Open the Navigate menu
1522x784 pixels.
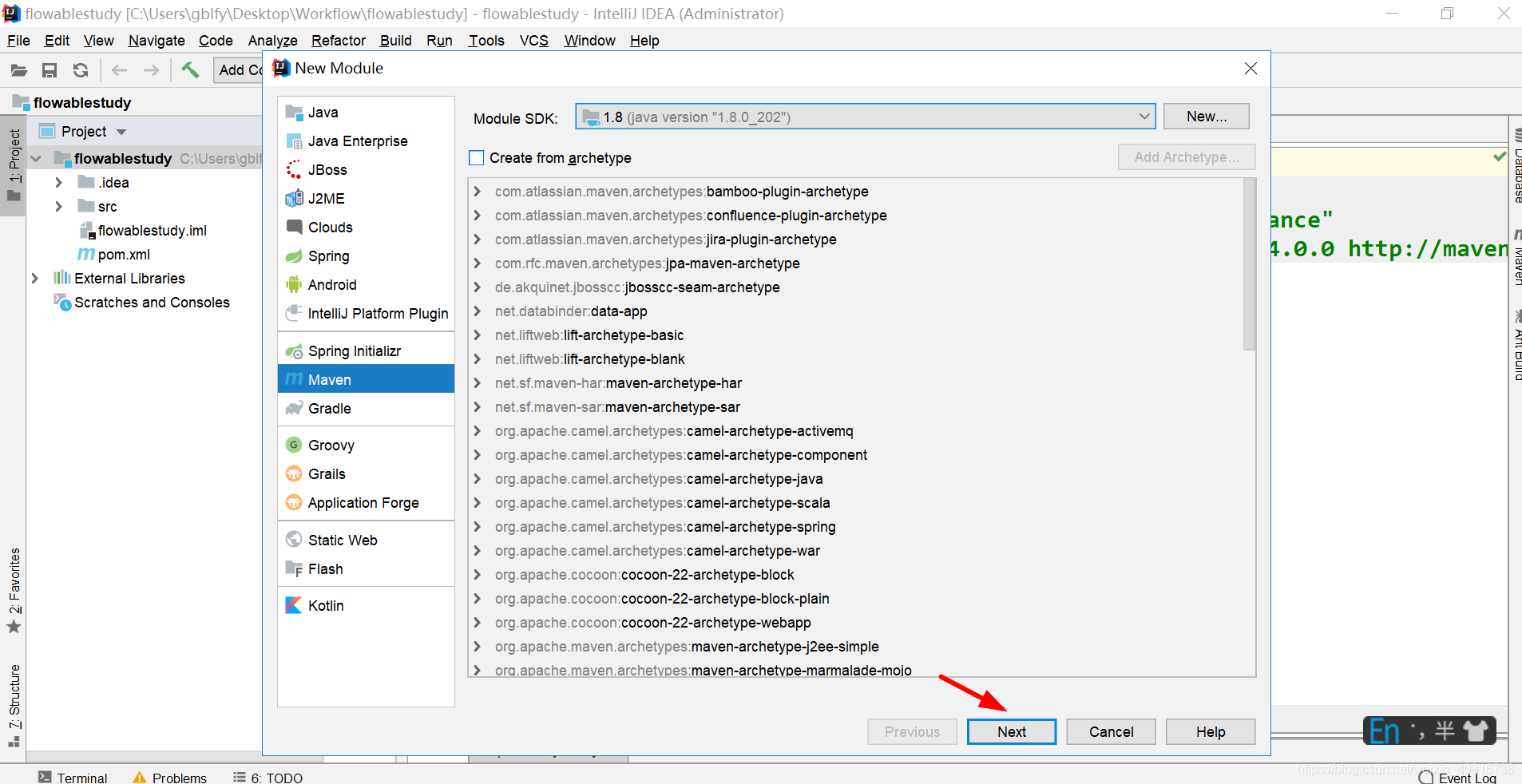pyautogui.click(x=157, y=41)
